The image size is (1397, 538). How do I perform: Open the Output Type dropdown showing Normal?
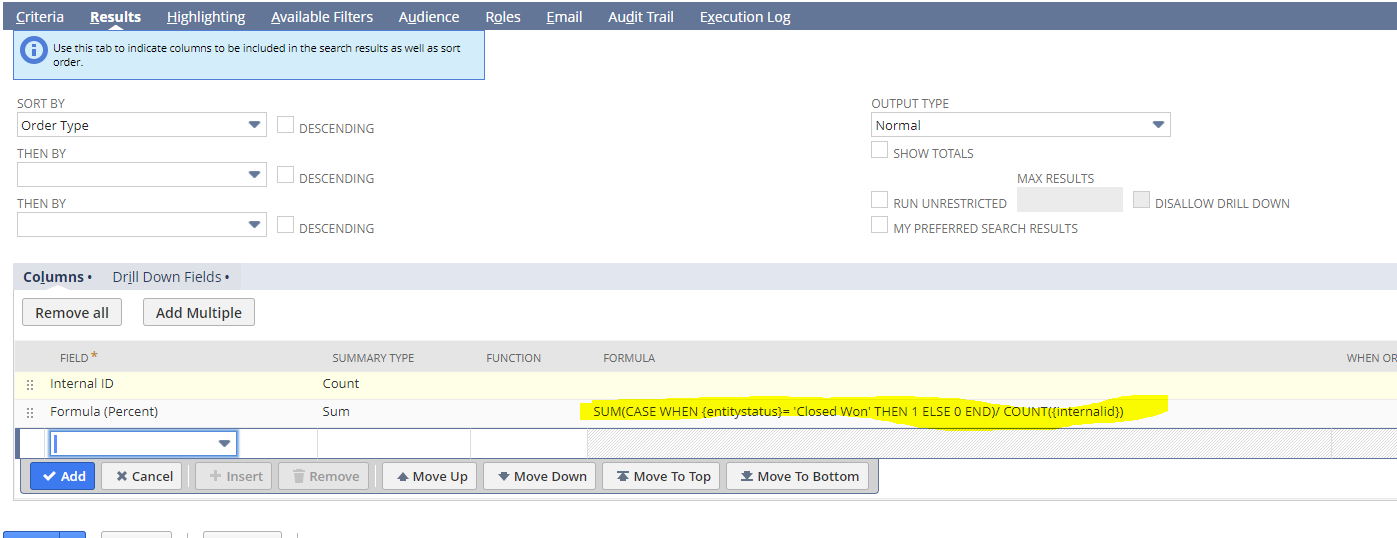1020,125
